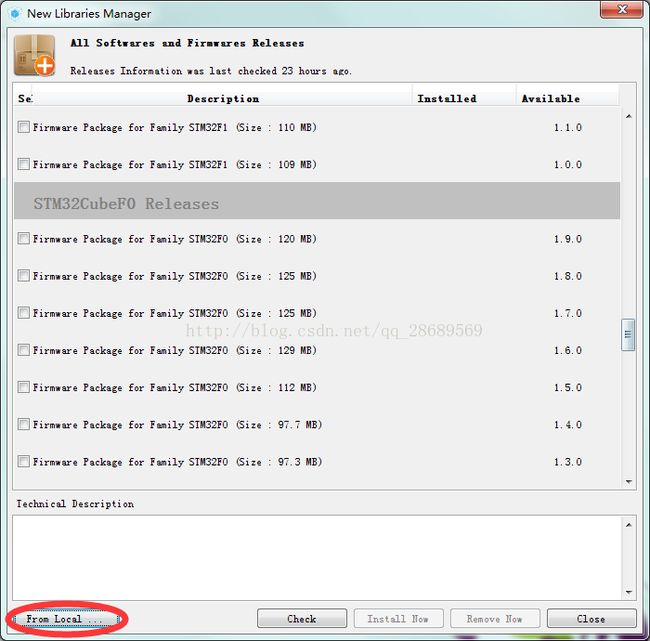Select row STM32F0 (Size : 120 MB)
650x641 pixels.
pos(317,239)
